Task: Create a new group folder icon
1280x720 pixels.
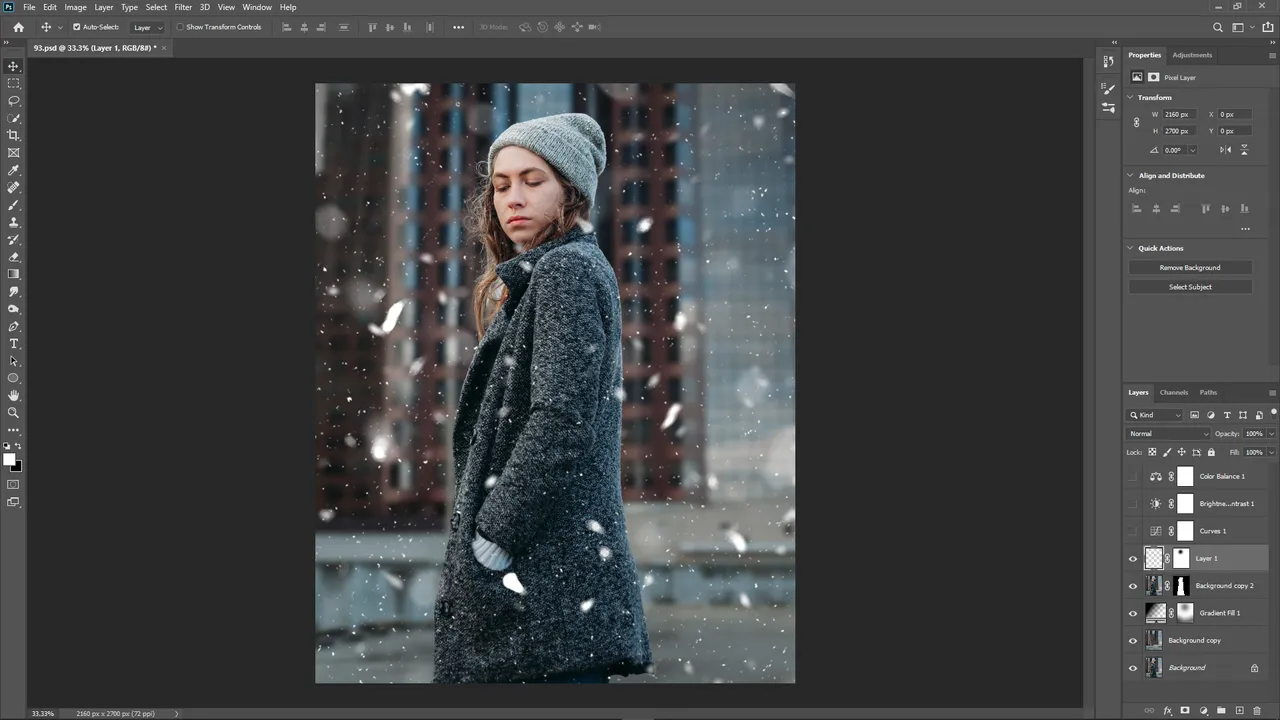Action: (x=1221, y=710)
